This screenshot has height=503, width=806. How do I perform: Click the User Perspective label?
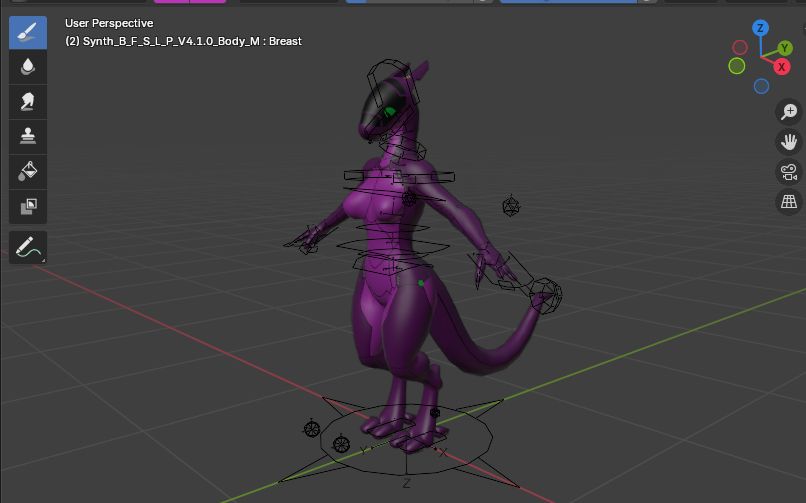(109, 23)
